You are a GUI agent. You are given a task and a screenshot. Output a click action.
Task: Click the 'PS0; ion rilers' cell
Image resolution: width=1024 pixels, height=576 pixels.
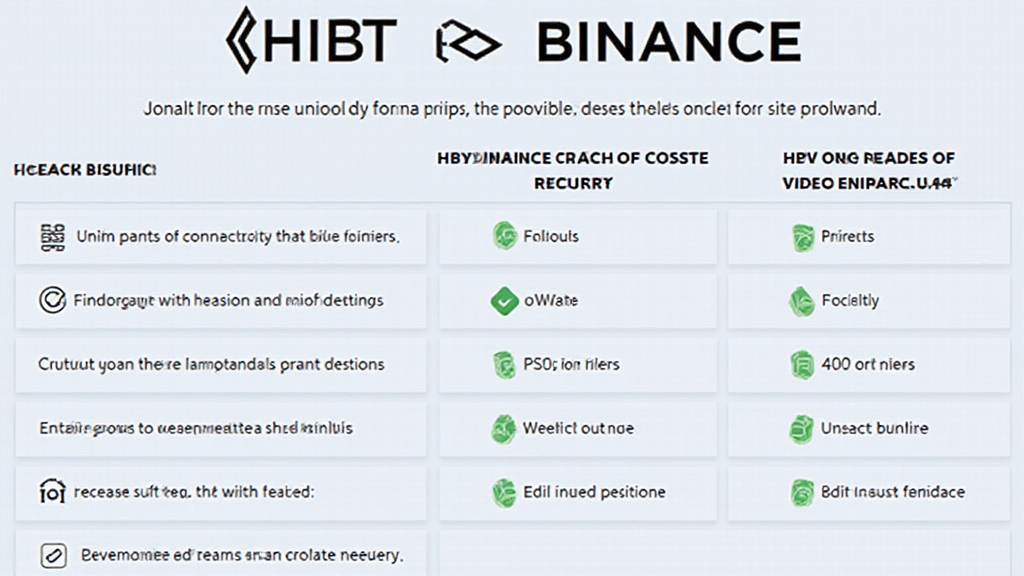(x=571, y=364)
